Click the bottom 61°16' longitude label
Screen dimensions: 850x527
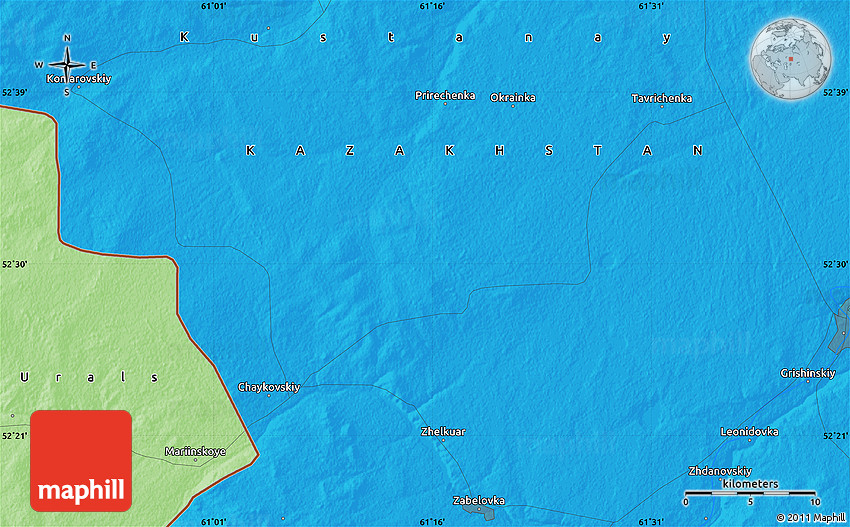click(x=432, y=522)
